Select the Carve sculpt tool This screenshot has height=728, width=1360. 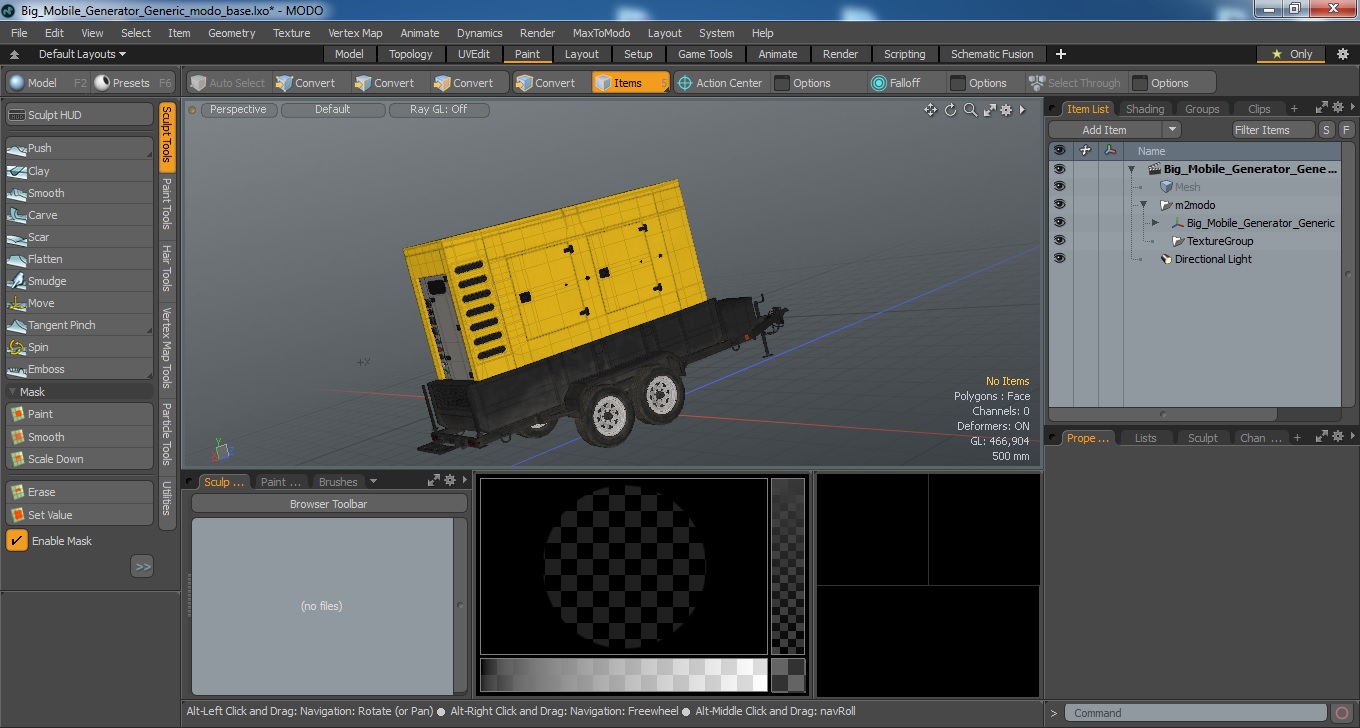coord(80,215)
